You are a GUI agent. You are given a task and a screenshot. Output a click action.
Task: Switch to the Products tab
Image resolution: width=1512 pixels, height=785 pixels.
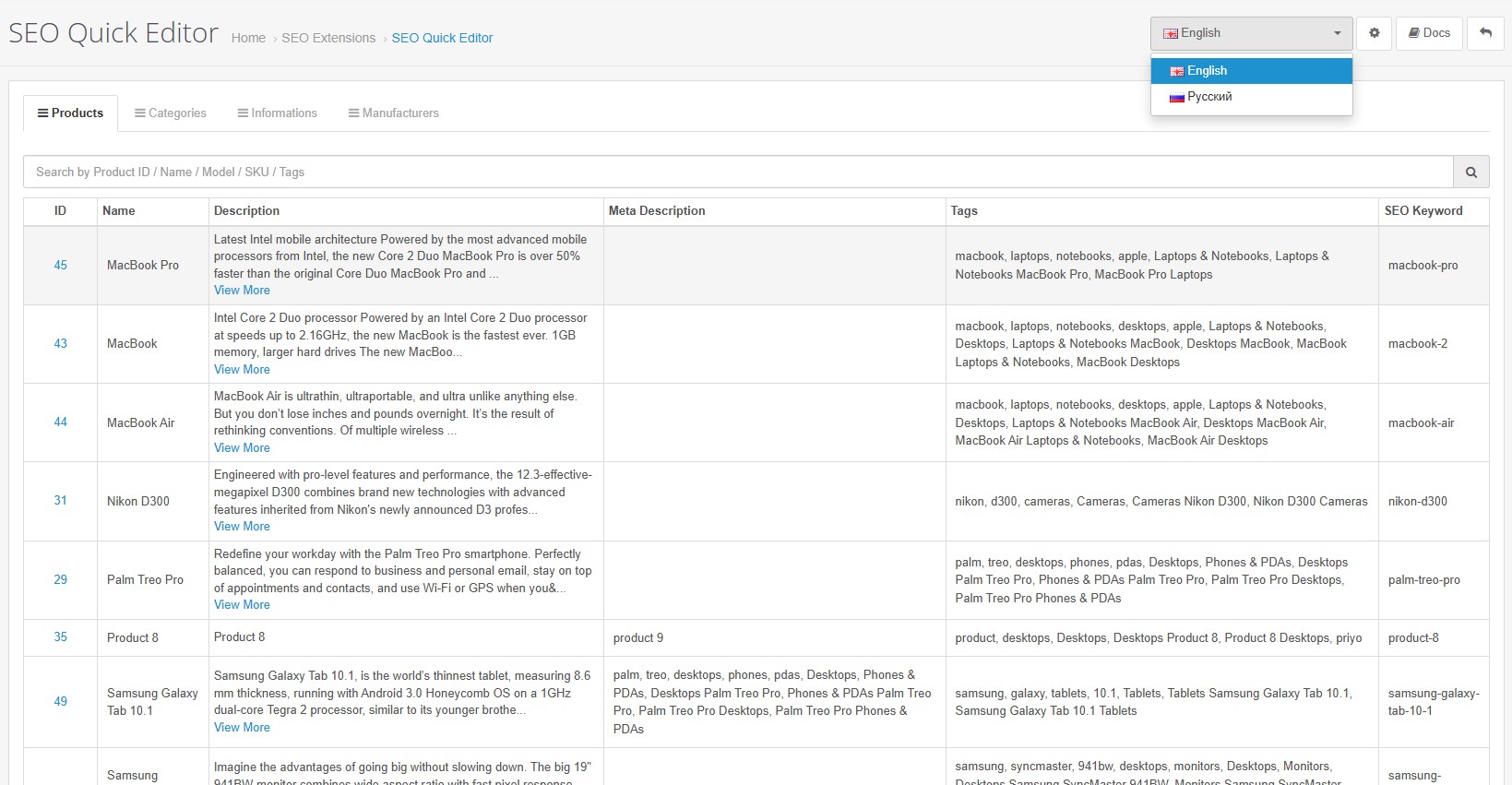(70, 113)
